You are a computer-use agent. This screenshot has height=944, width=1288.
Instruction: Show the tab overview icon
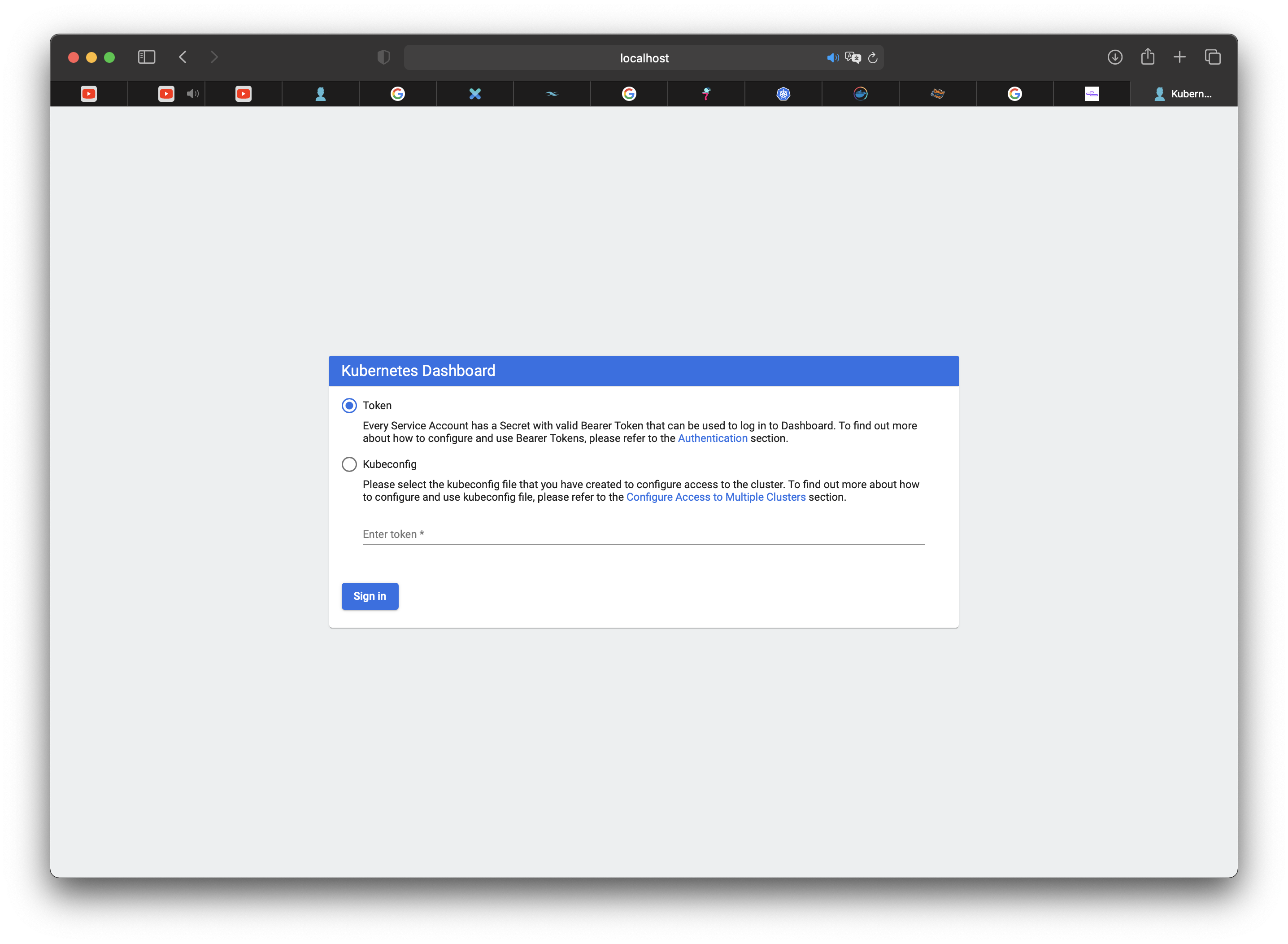point(1213,57)
